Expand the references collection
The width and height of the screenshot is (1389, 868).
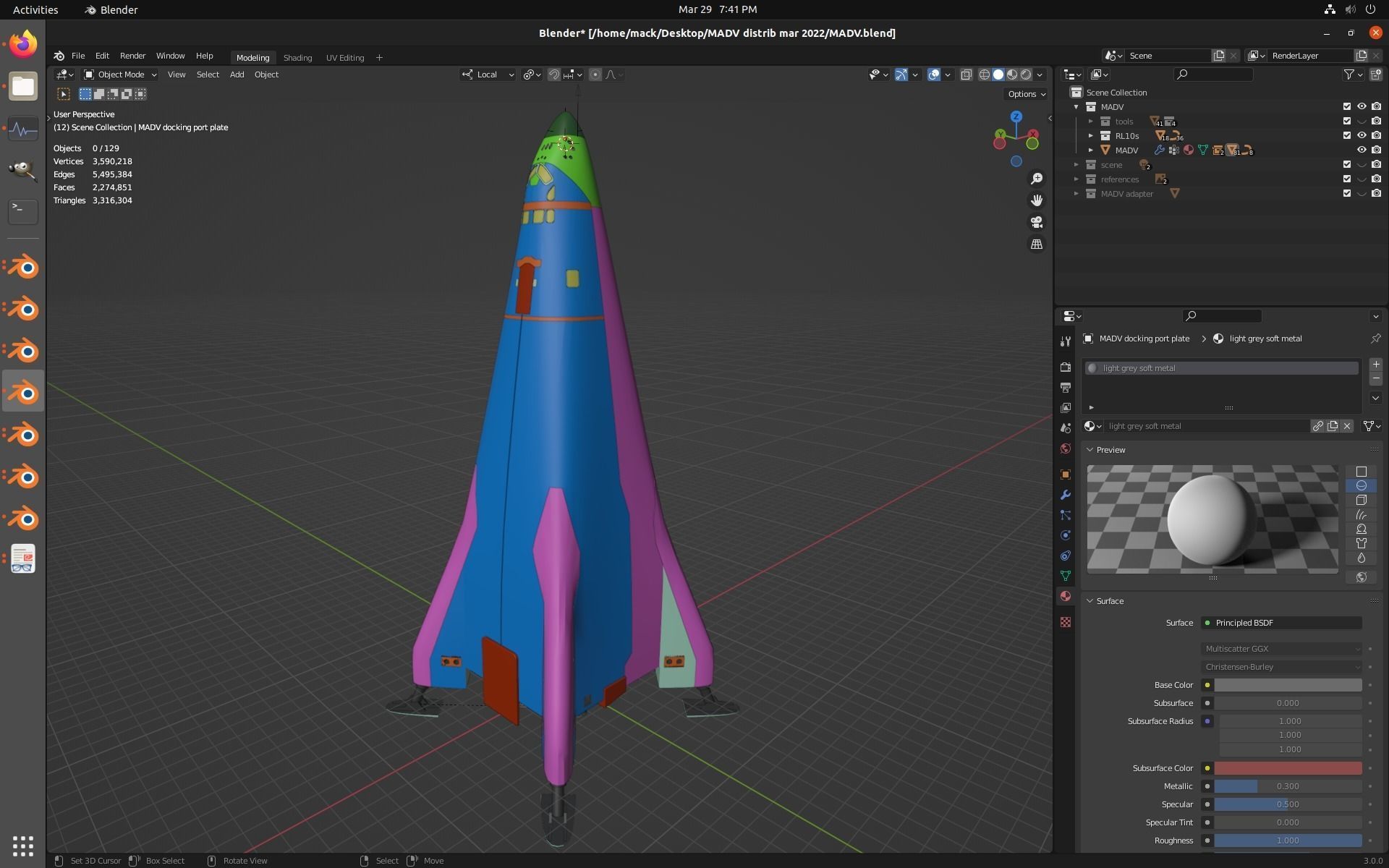[1076, 179]
